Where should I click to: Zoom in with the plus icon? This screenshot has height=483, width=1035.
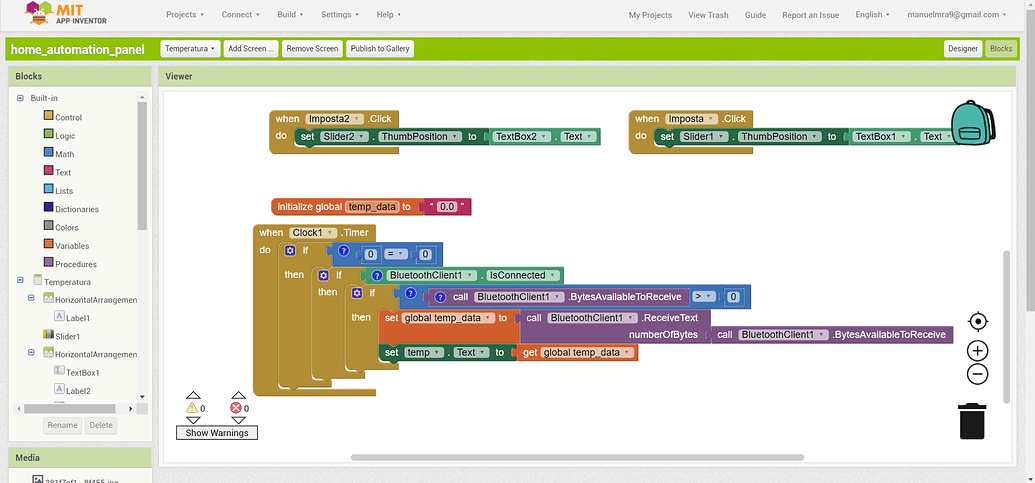pyautogui.click(x=978, y=351)
